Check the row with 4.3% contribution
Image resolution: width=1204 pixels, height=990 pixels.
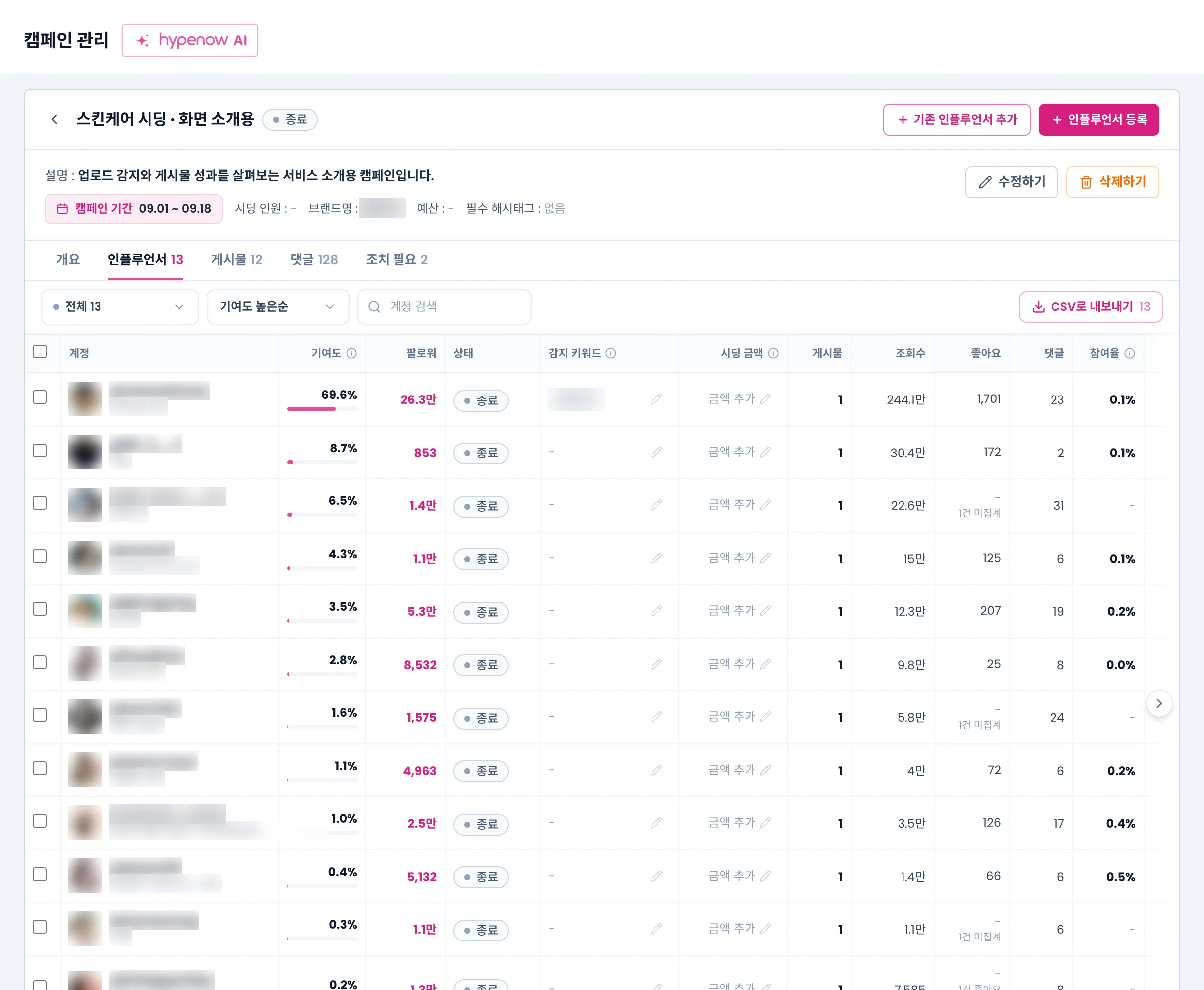point(40,556)
